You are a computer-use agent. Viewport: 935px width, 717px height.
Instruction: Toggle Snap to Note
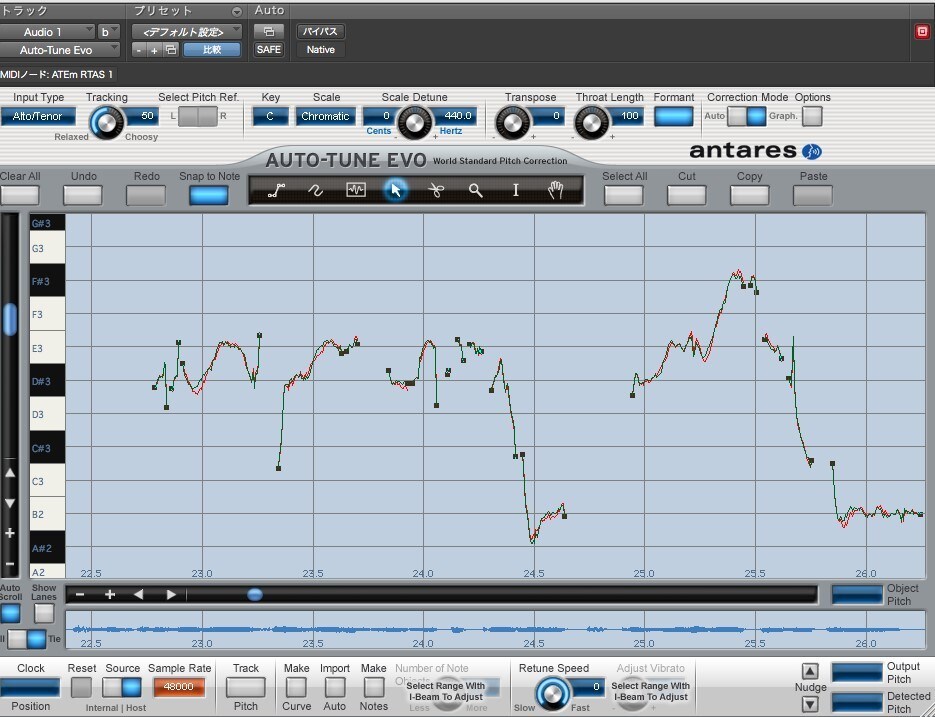[209, 195]
